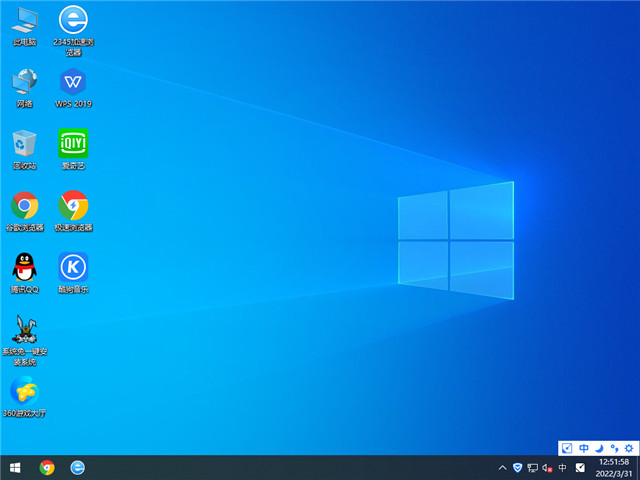The image size is (640, 480).
Task: Launch the iQIYI video app icon
Action: coord(73,146)
